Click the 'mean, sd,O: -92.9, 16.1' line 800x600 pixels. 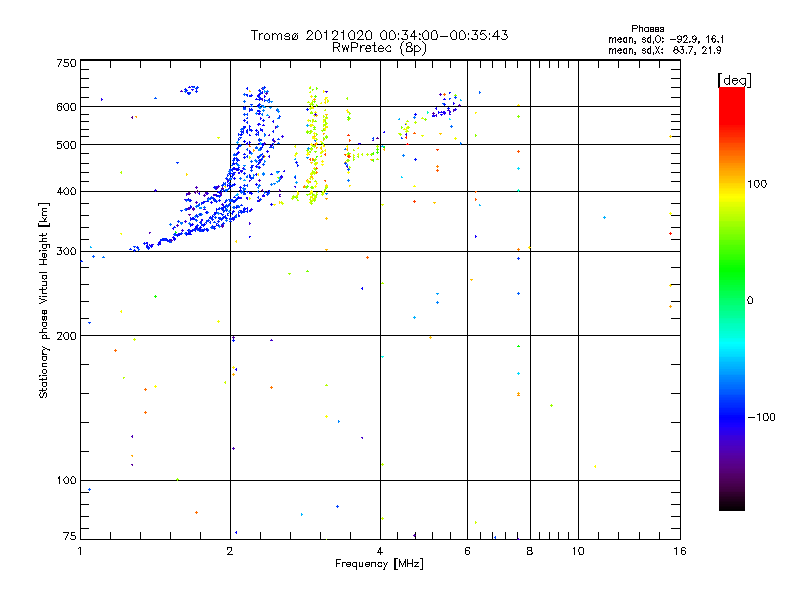666,39
